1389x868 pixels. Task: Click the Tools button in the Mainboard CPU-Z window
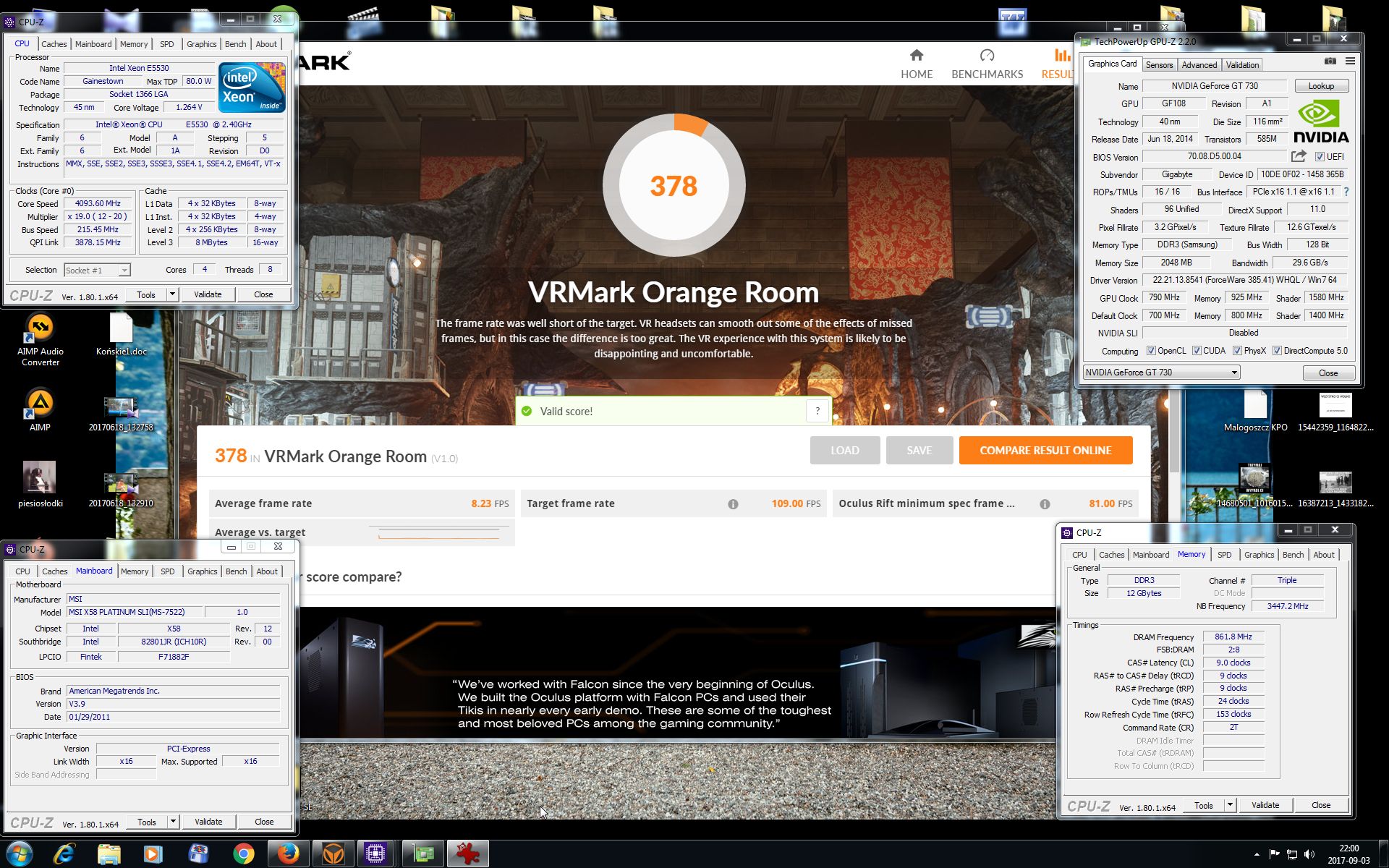pyautogui.click(x=146, y=822)
